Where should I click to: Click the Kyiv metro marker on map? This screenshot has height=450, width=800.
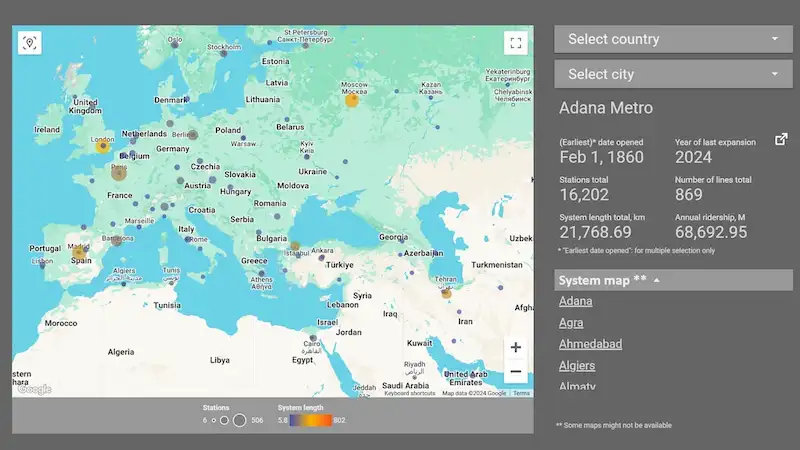tap(307, 157)
